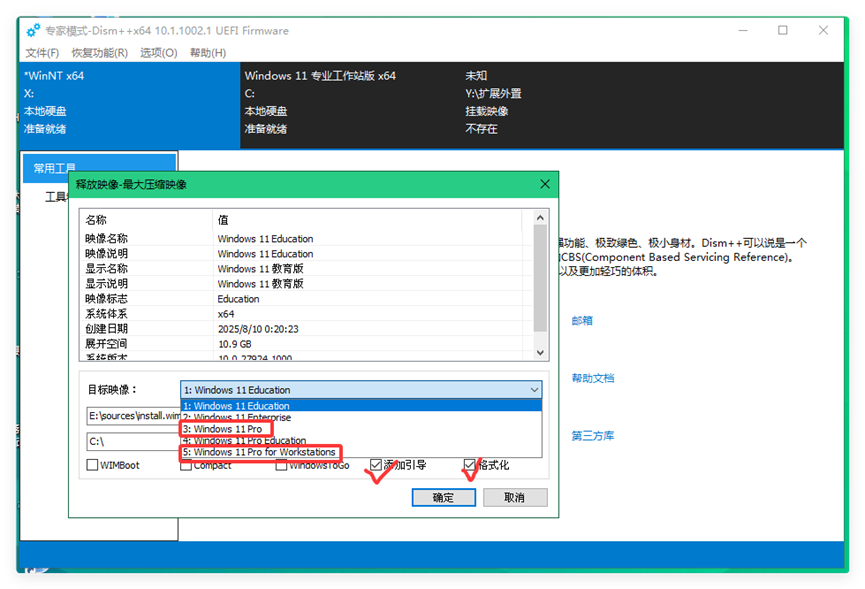This screenshot has height=589, width=865.
Task: Open the 文件(F) menu
Action: click(x=41, y=53)
